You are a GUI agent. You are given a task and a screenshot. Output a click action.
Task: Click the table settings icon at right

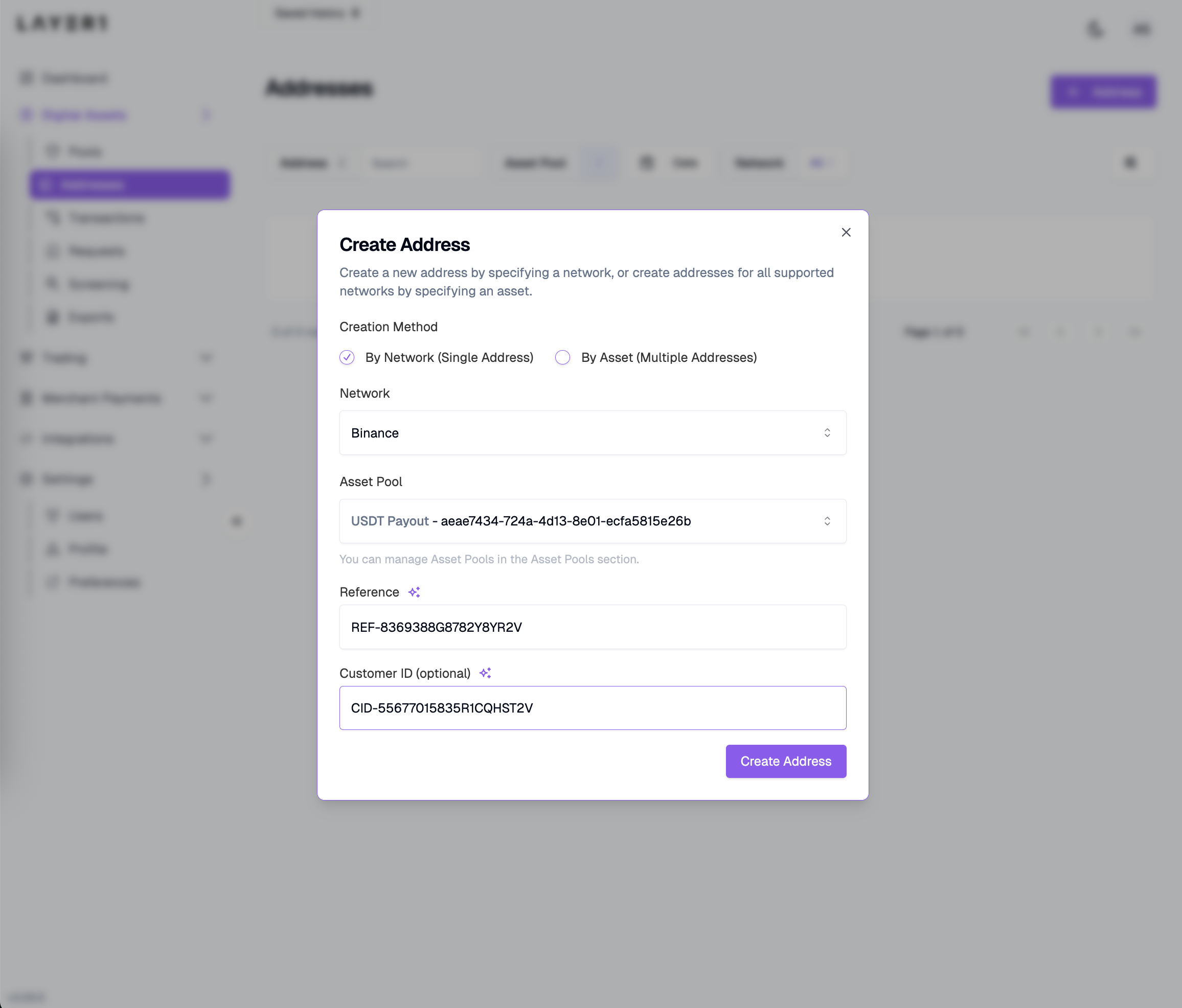1130,163
